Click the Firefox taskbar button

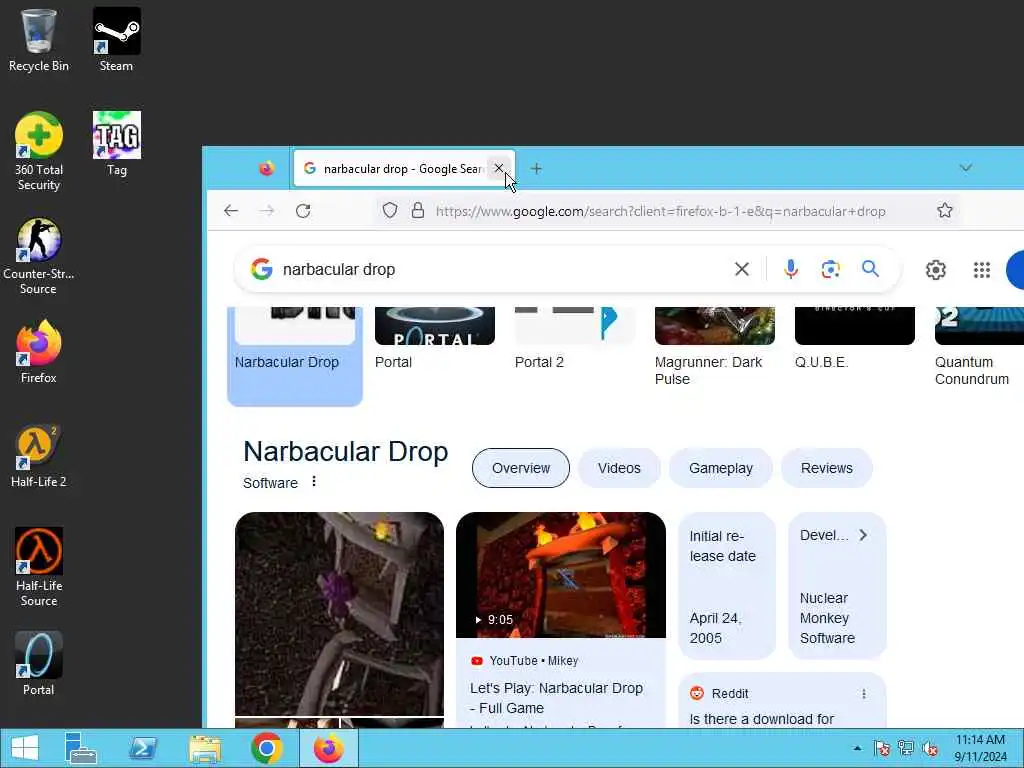(x=328, y=748)
